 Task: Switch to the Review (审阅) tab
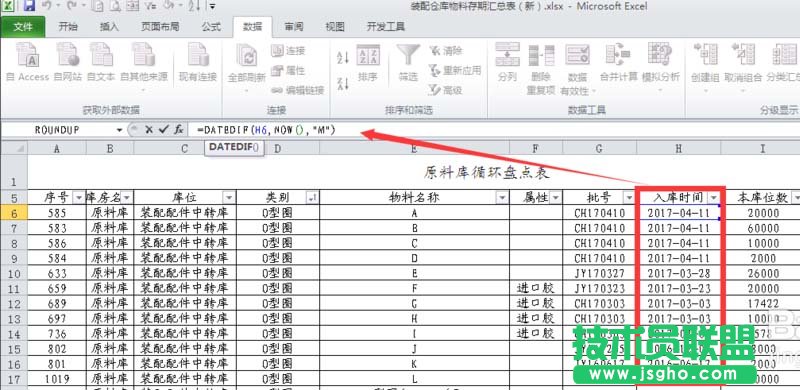tap(294, 27)
